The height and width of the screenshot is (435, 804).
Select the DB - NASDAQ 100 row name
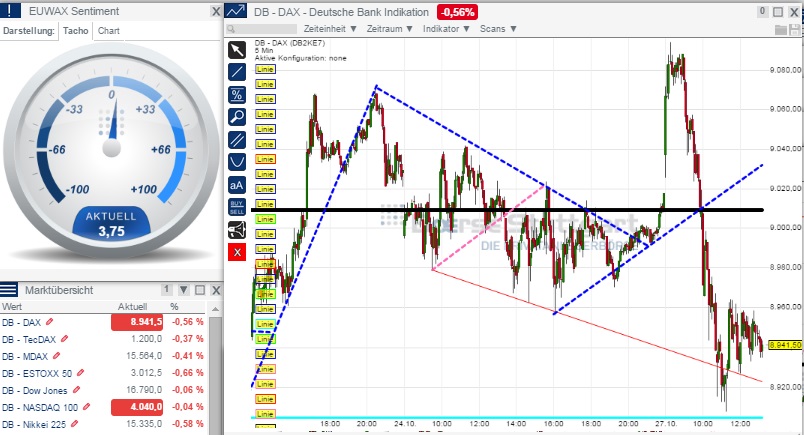coord(39,407)
